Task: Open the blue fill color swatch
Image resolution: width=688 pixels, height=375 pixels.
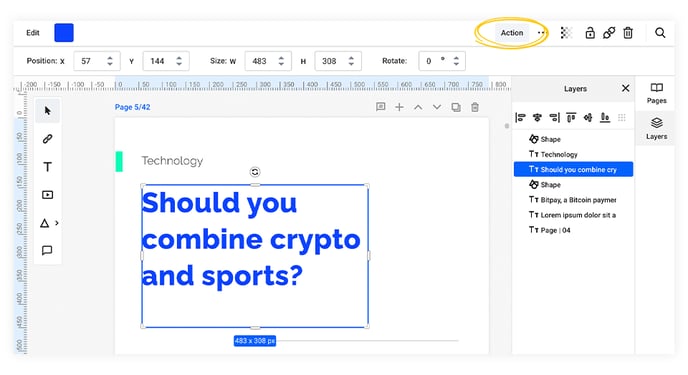Action: (x=64, y=33)
